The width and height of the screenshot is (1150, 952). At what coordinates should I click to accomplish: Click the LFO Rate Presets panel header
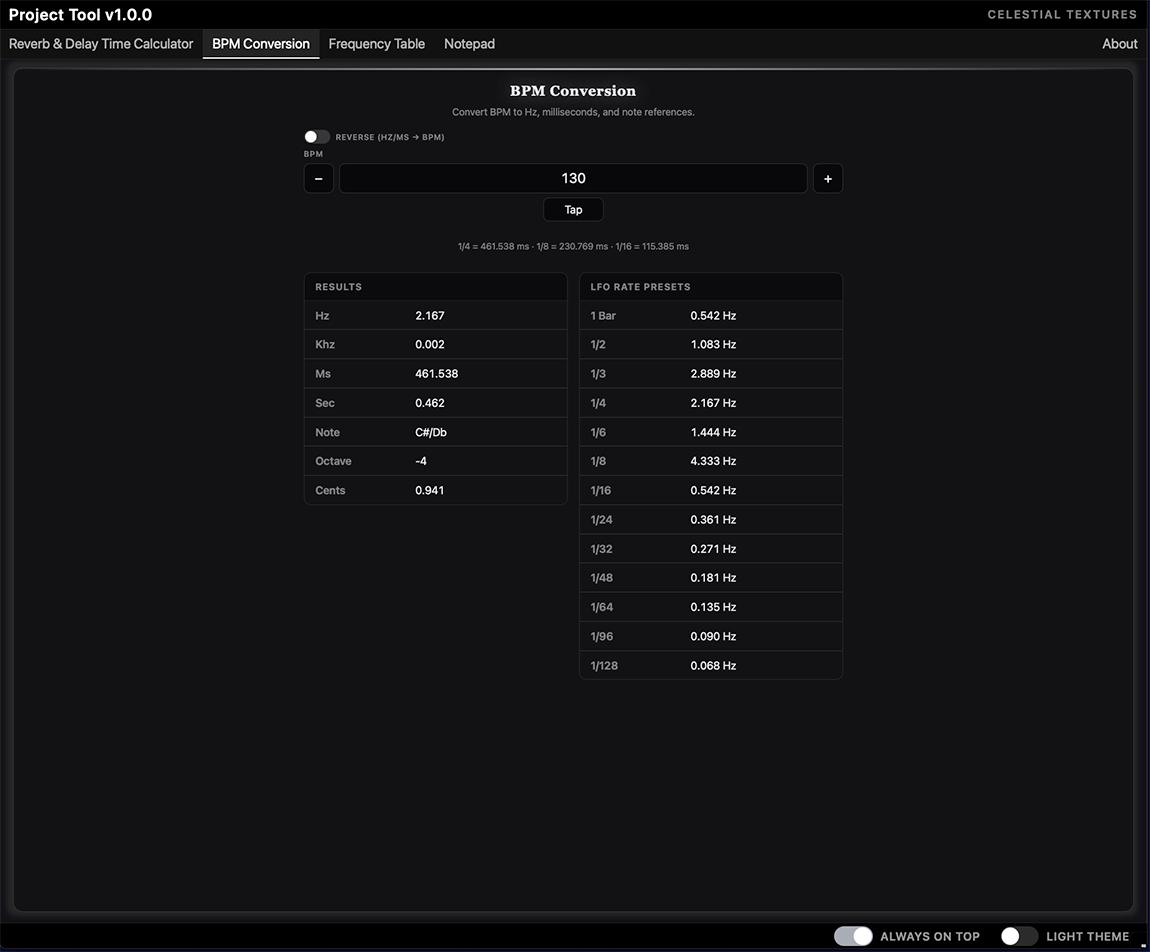point(711,287)
